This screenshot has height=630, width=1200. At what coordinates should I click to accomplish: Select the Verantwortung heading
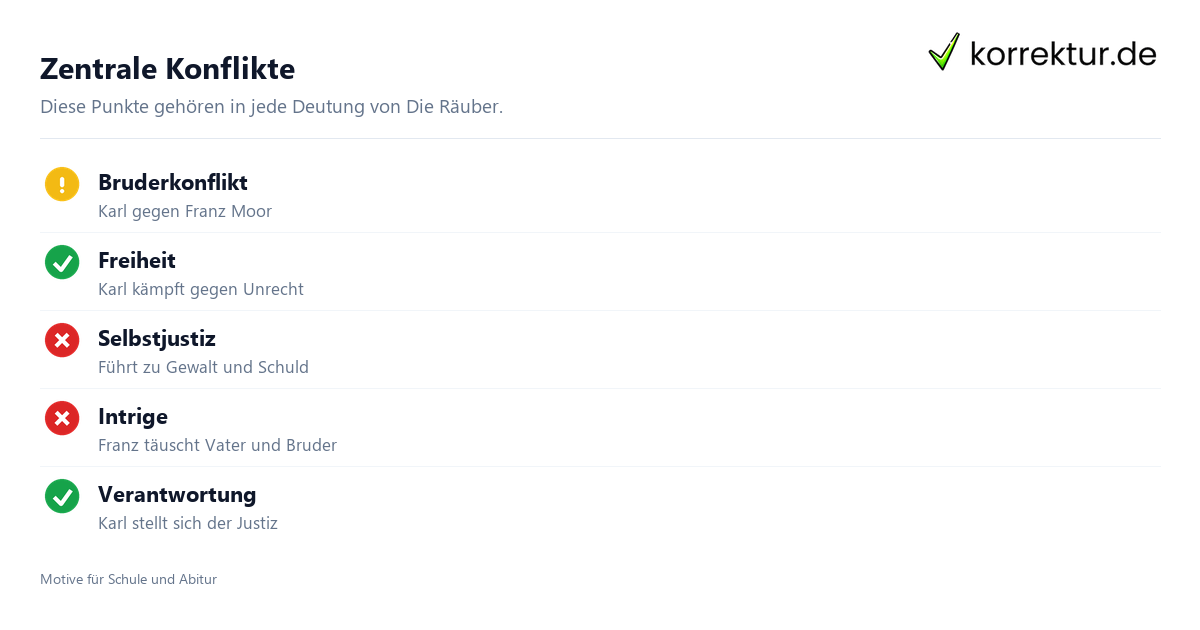pyautogui.click(x=177, y=494)
